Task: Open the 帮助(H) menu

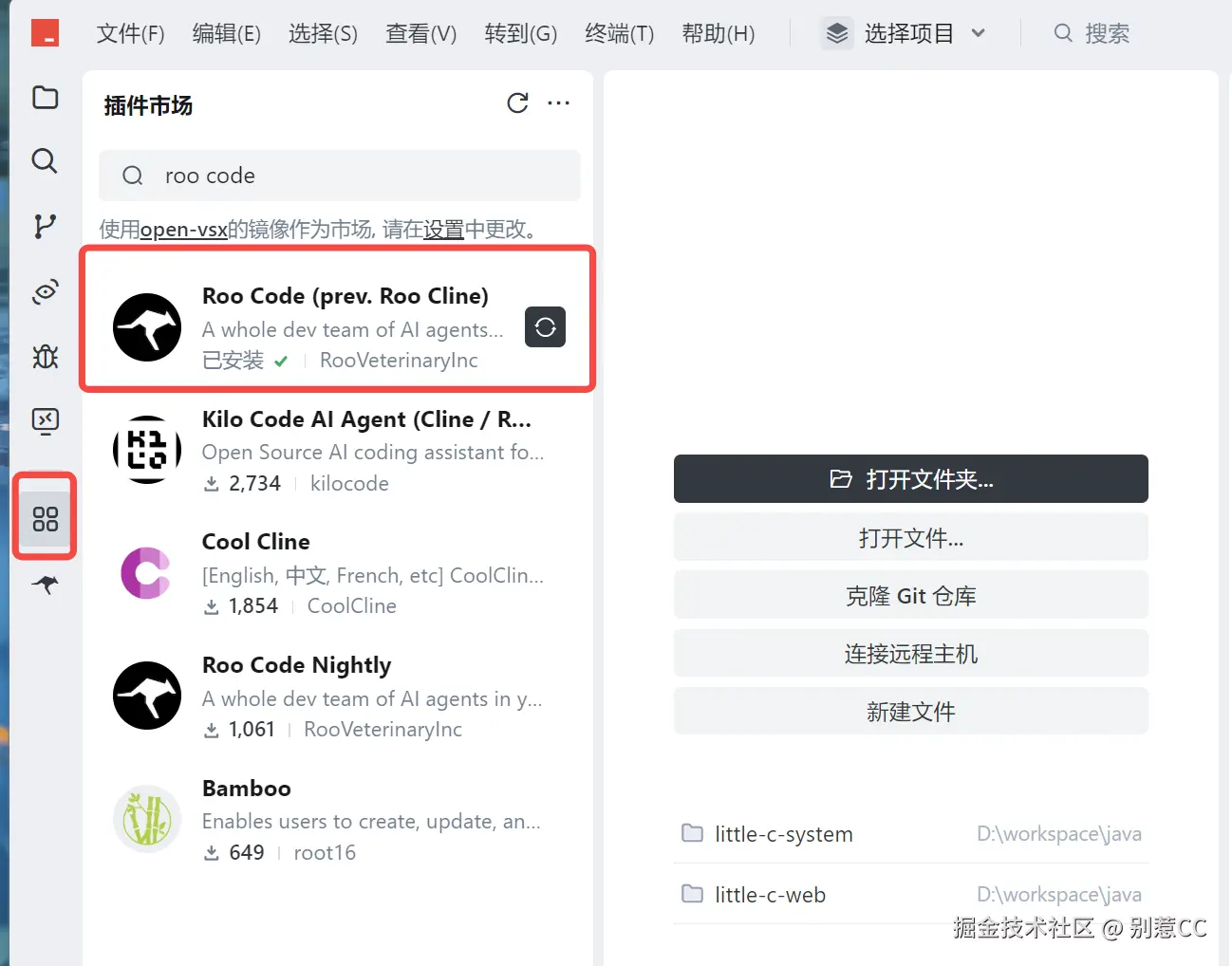Action: click(719, 34)
